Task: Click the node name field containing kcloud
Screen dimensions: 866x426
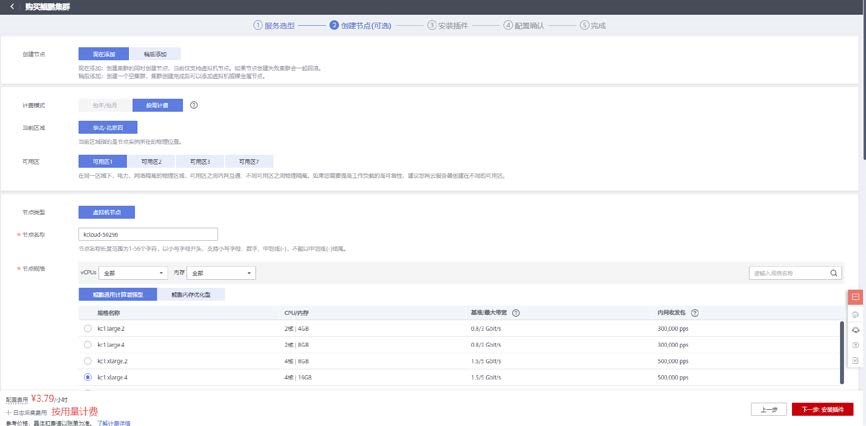Action: 148,234
